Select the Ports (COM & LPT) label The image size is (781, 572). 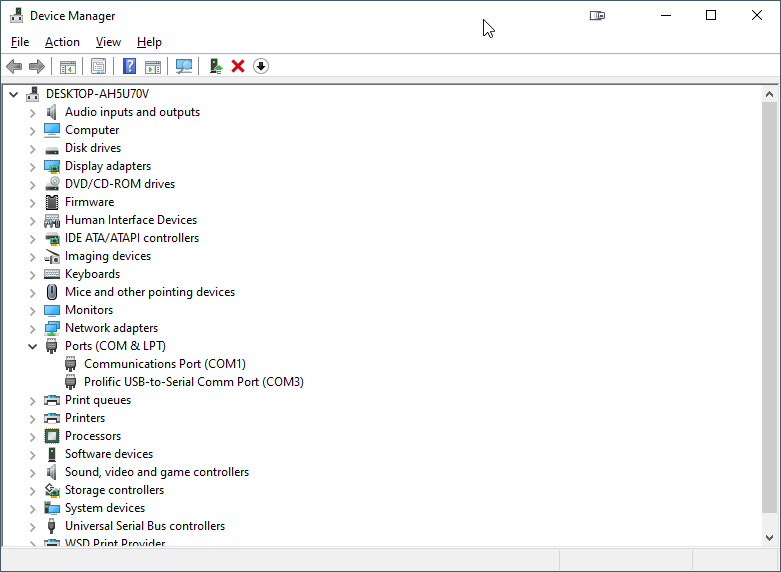point(115,346)
